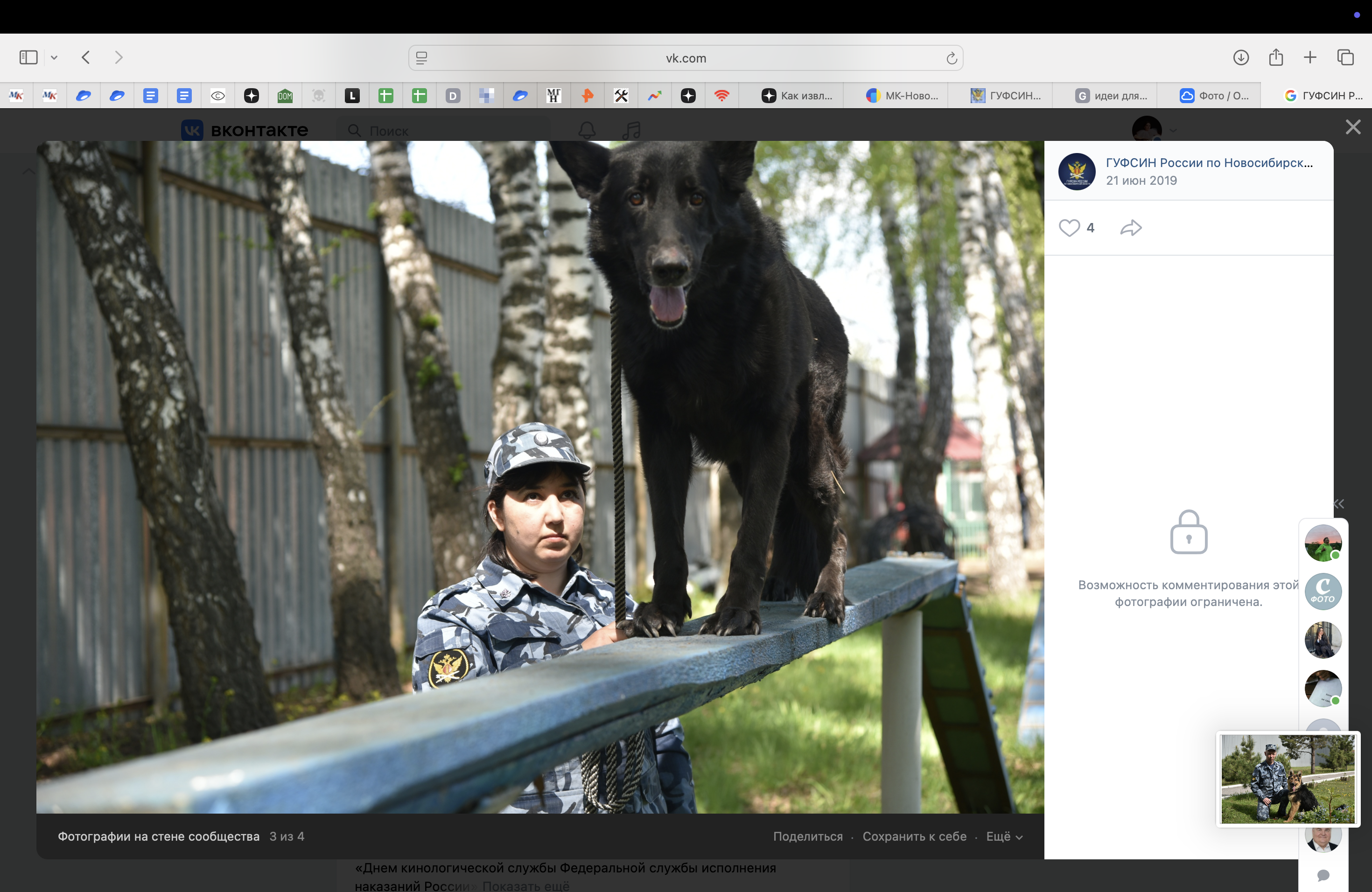
Task: Click Сохранить к себе link
Action: (x=914, y=836)
